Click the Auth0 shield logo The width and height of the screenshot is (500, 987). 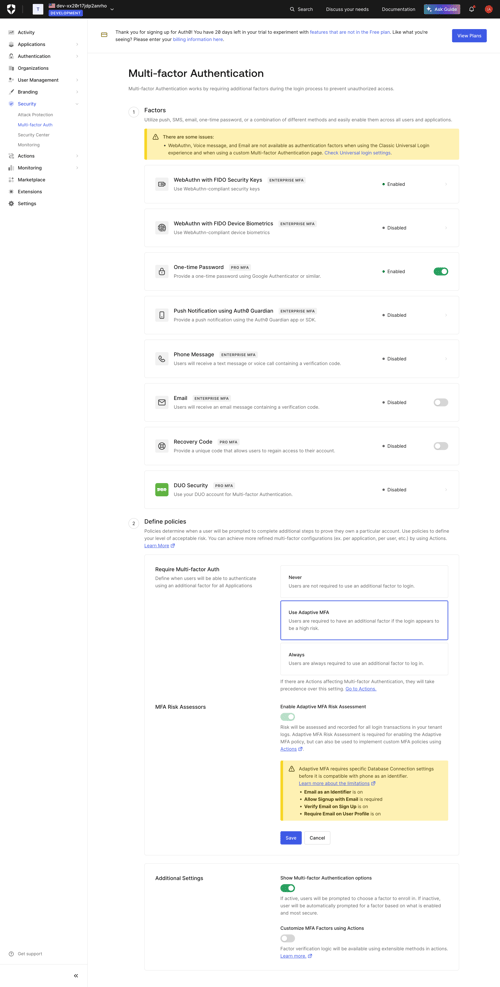12,9
